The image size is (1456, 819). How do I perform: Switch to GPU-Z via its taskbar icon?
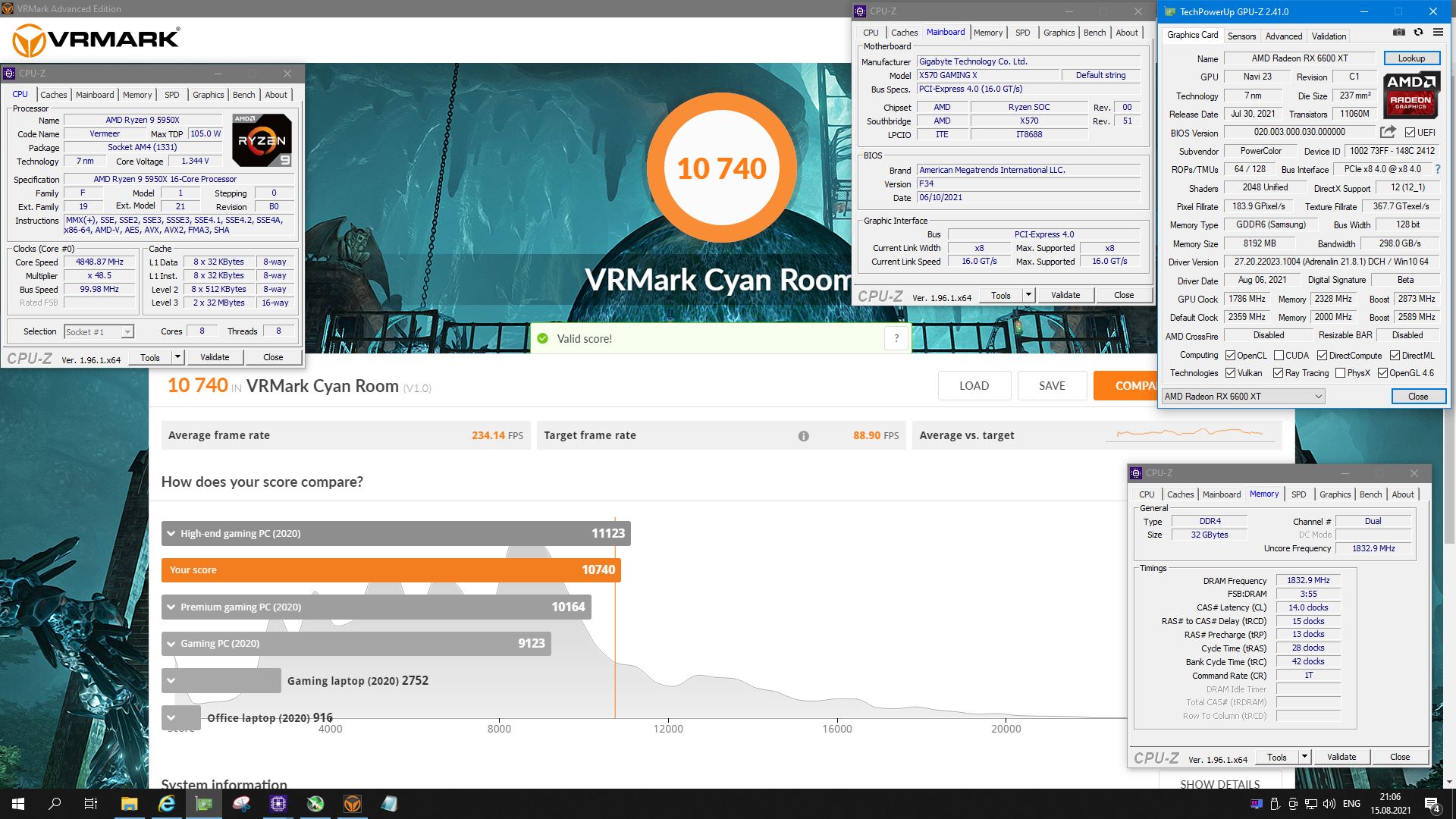(x=204, y=804)
